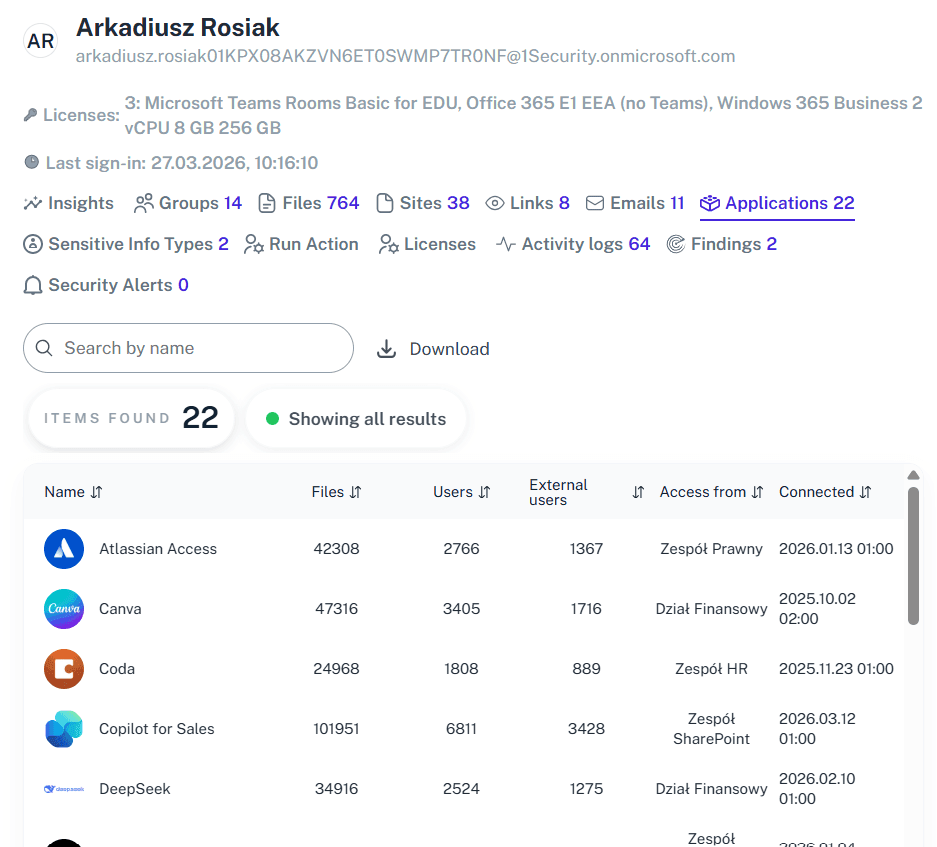
Task: Click files count 42308
Action: 336,549
